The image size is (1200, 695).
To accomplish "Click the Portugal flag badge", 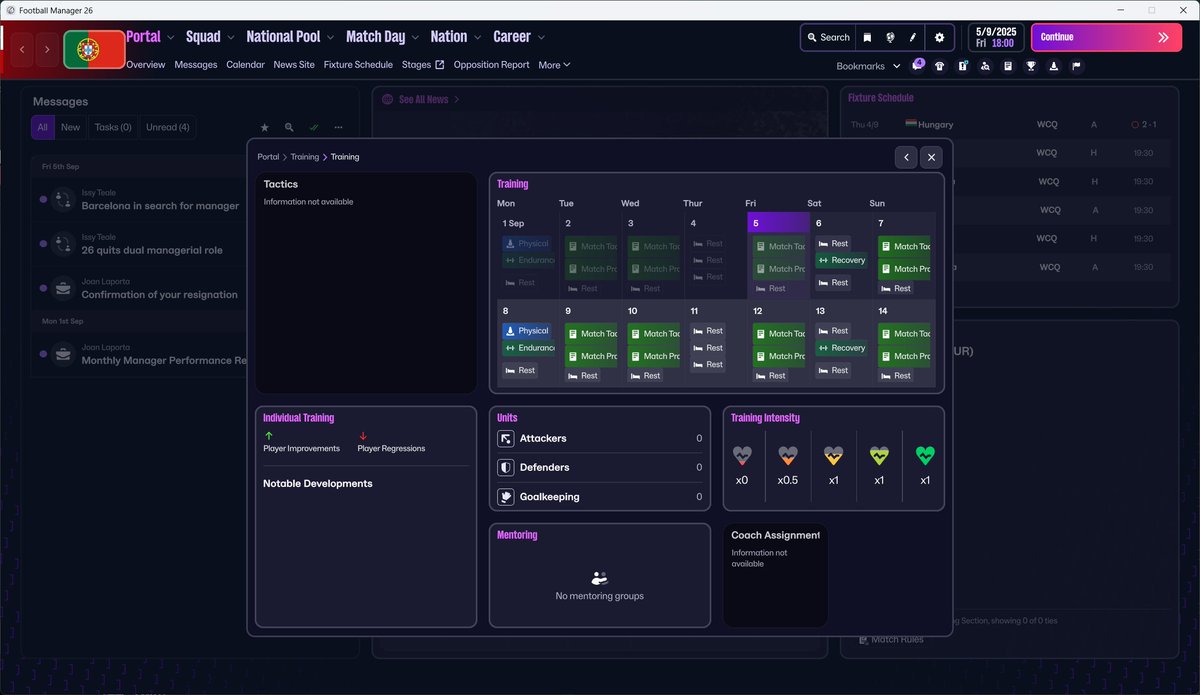I will (95, 49).
